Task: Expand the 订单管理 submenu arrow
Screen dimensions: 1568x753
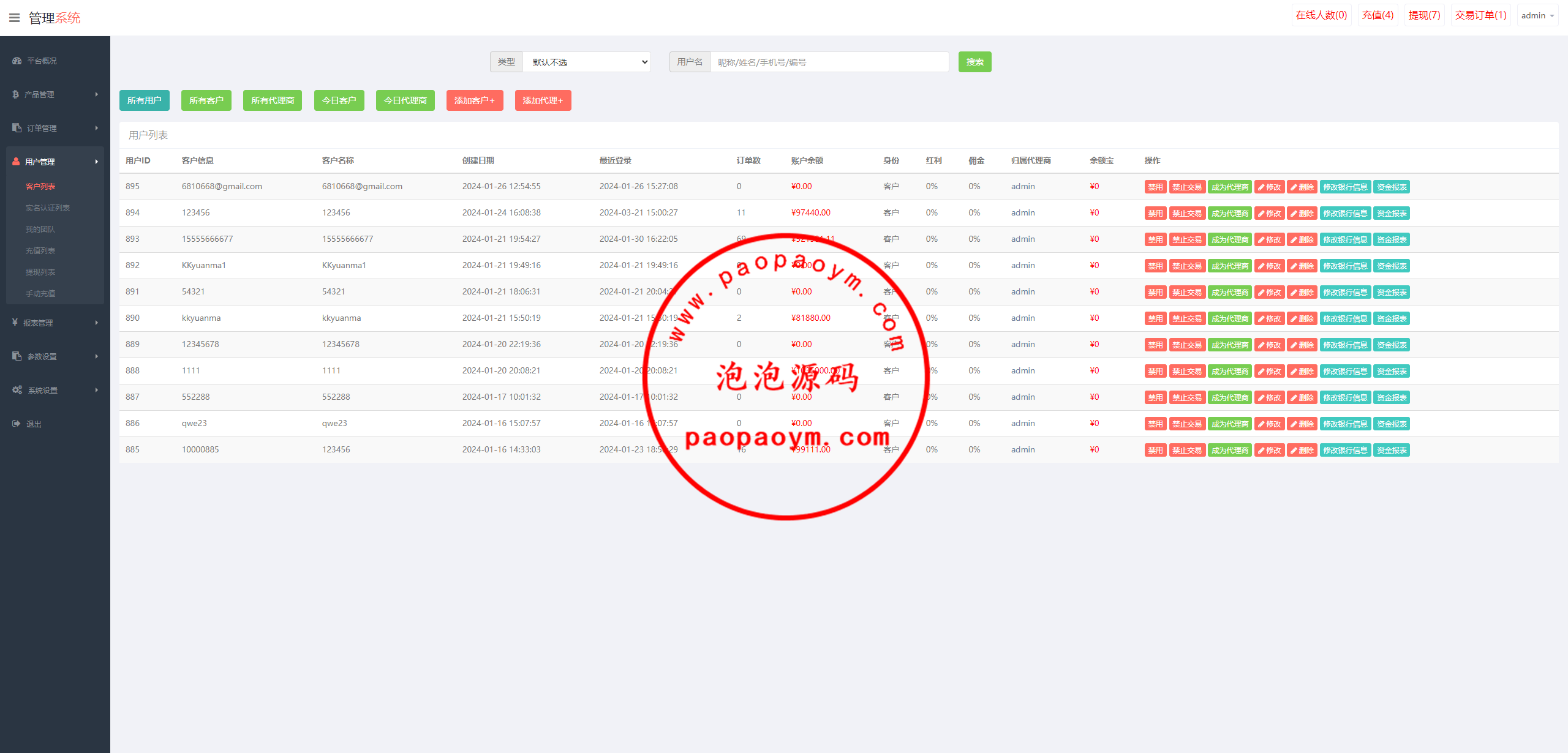Action: pos(97,128)
